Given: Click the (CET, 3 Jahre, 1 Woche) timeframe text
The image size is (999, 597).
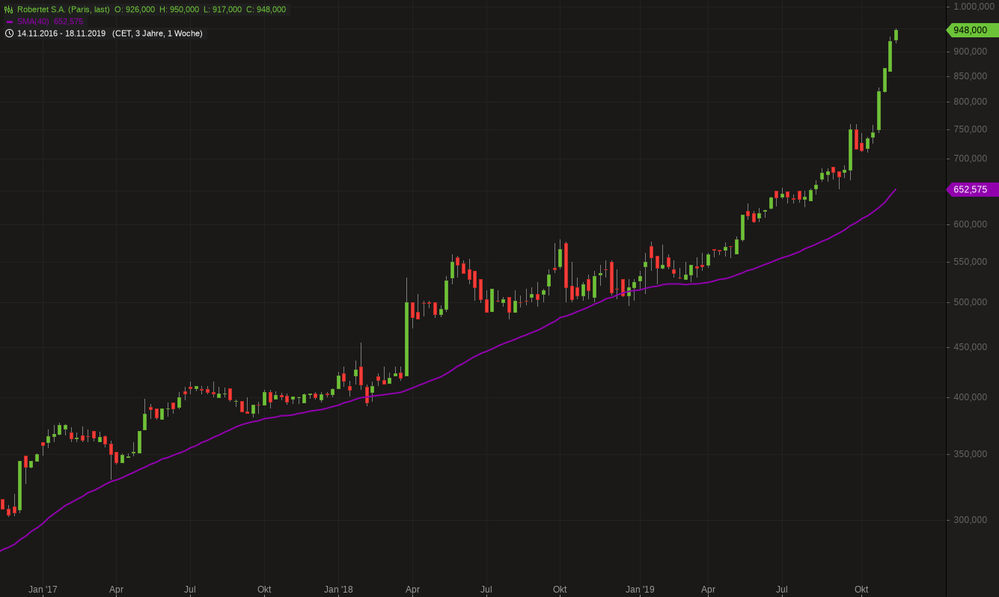Looking at the screenshot, I should (157, 33).
